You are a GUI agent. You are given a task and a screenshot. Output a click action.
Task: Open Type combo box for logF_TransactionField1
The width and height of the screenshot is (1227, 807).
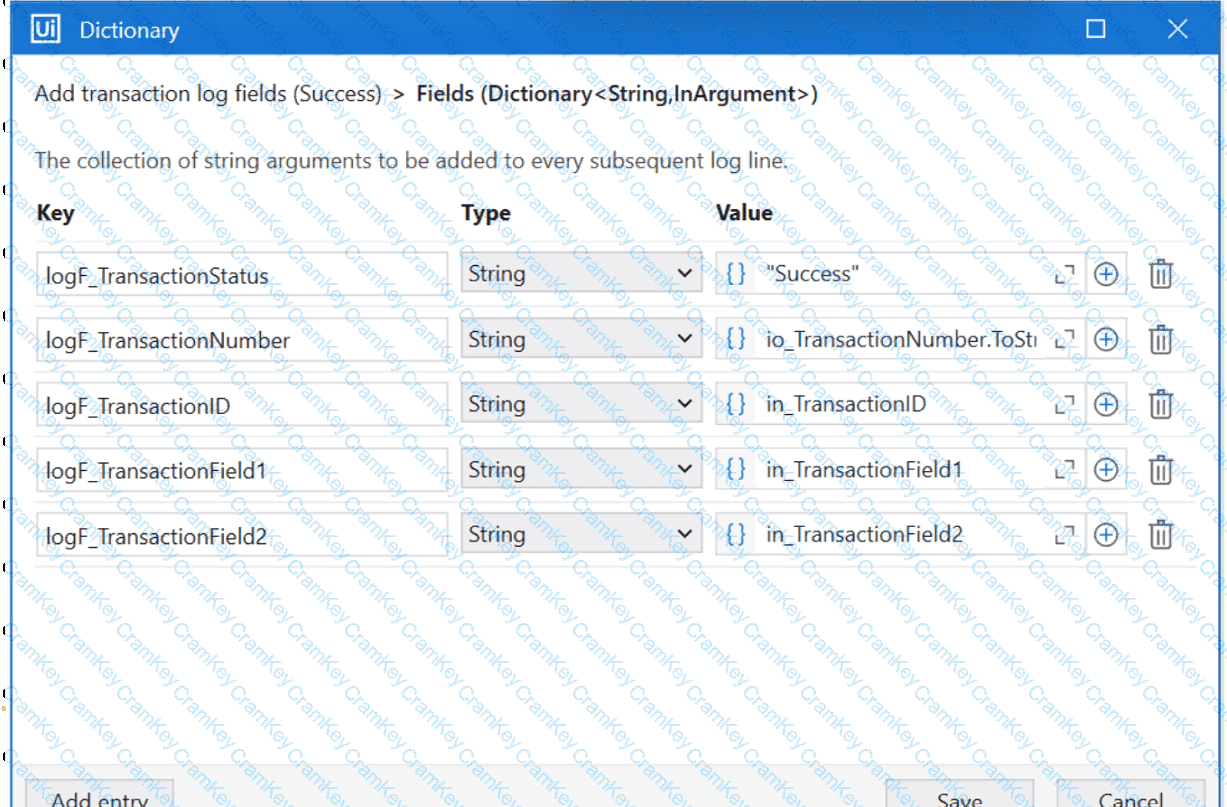[x=581, y=470]
